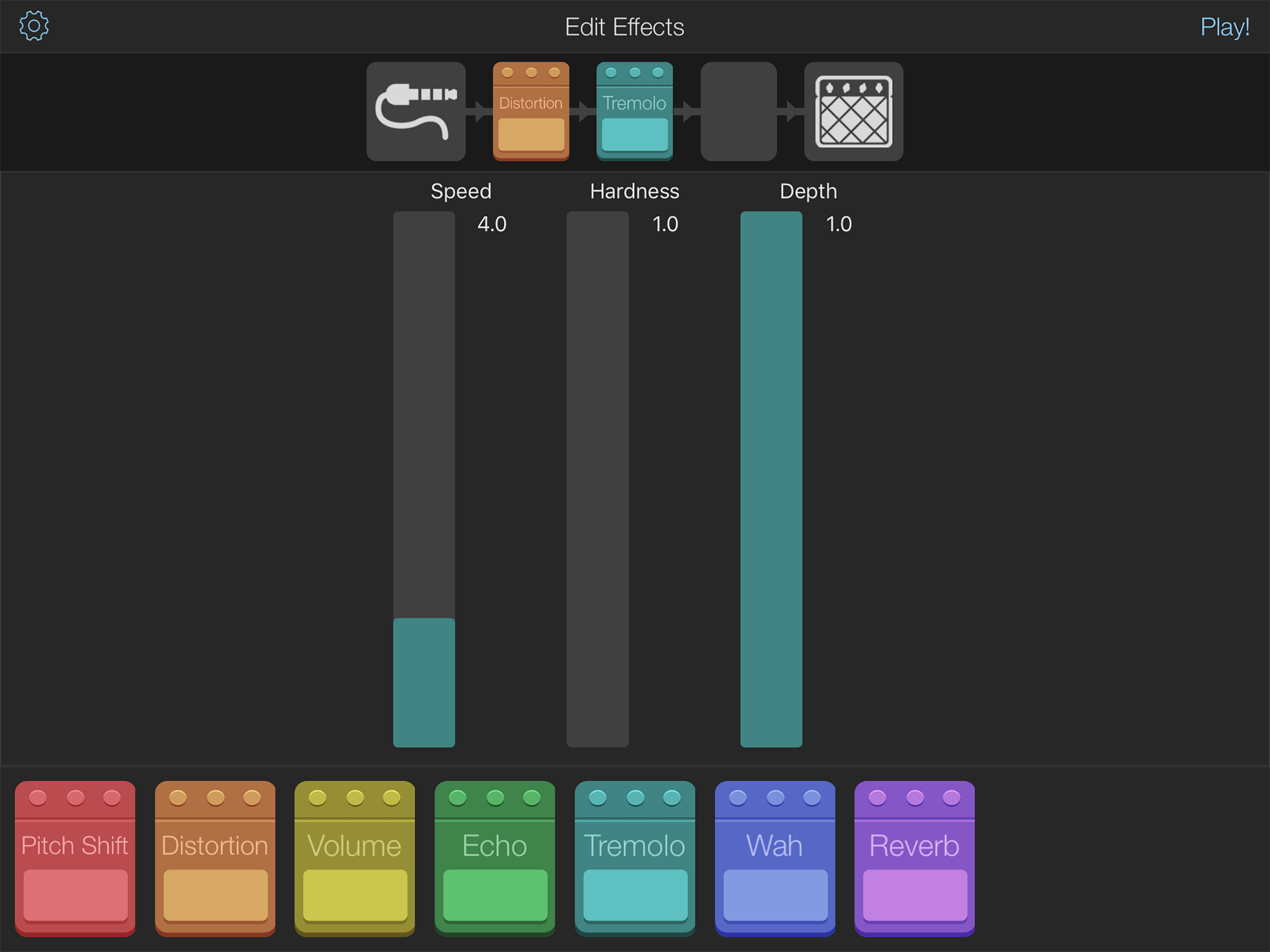The height and width of the screenshot is (952, 1270).
Task: Add the green Echo pedal
Action: click(x=495, y=858)
